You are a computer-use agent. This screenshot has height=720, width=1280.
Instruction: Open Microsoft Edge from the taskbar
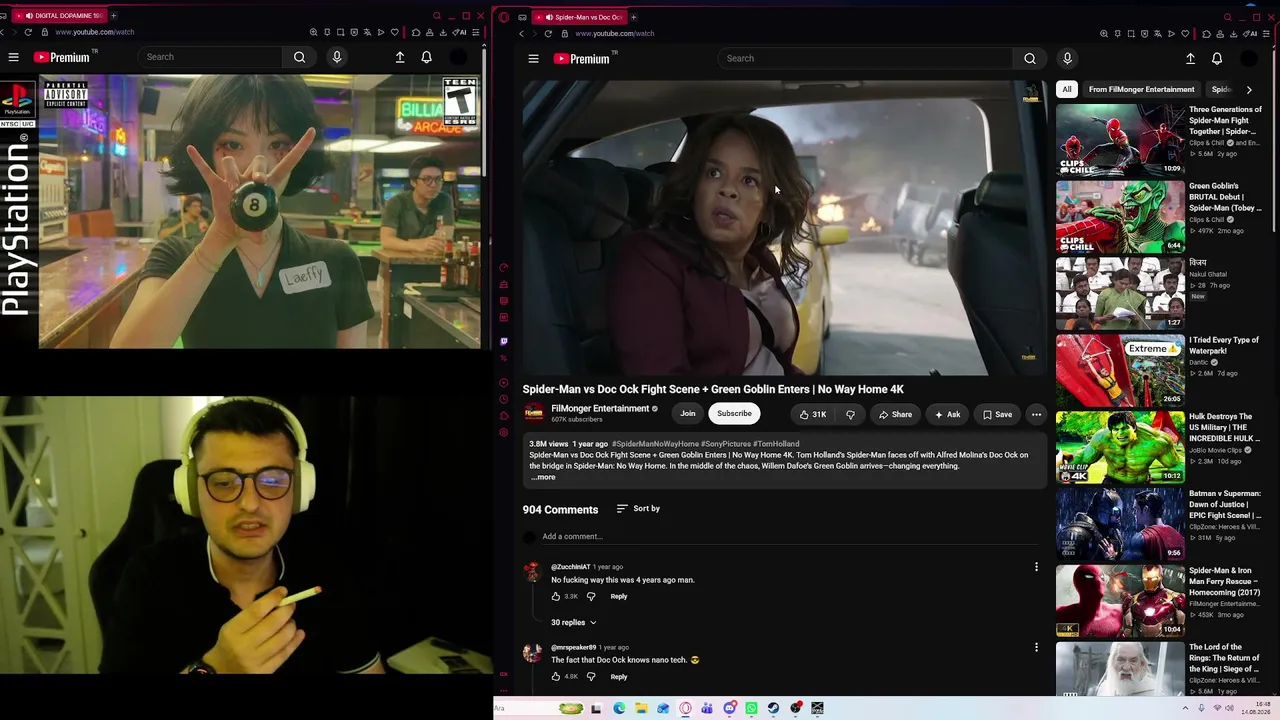619,708
